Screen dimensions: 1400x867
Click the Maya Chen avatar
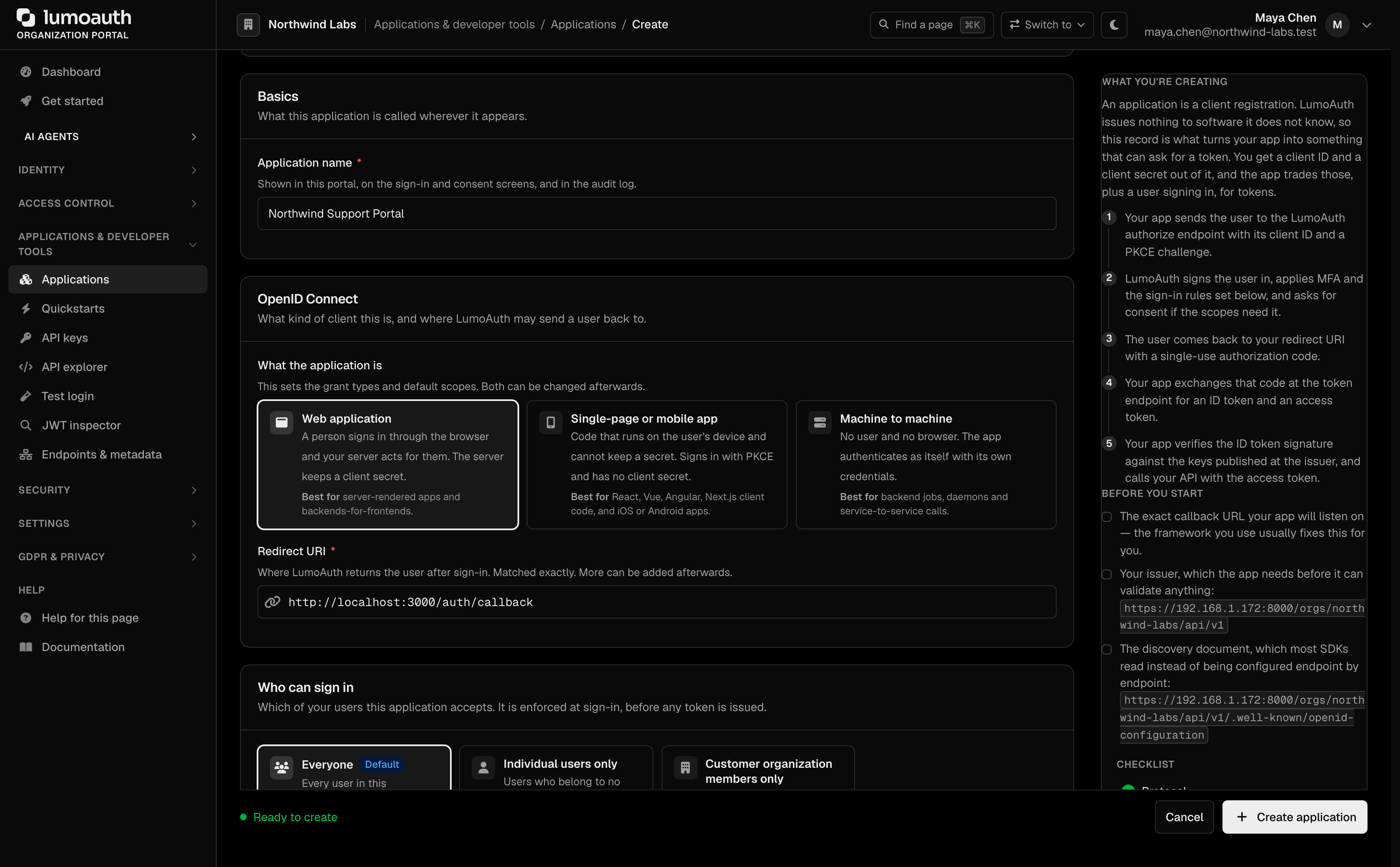tap(1337, 25)
